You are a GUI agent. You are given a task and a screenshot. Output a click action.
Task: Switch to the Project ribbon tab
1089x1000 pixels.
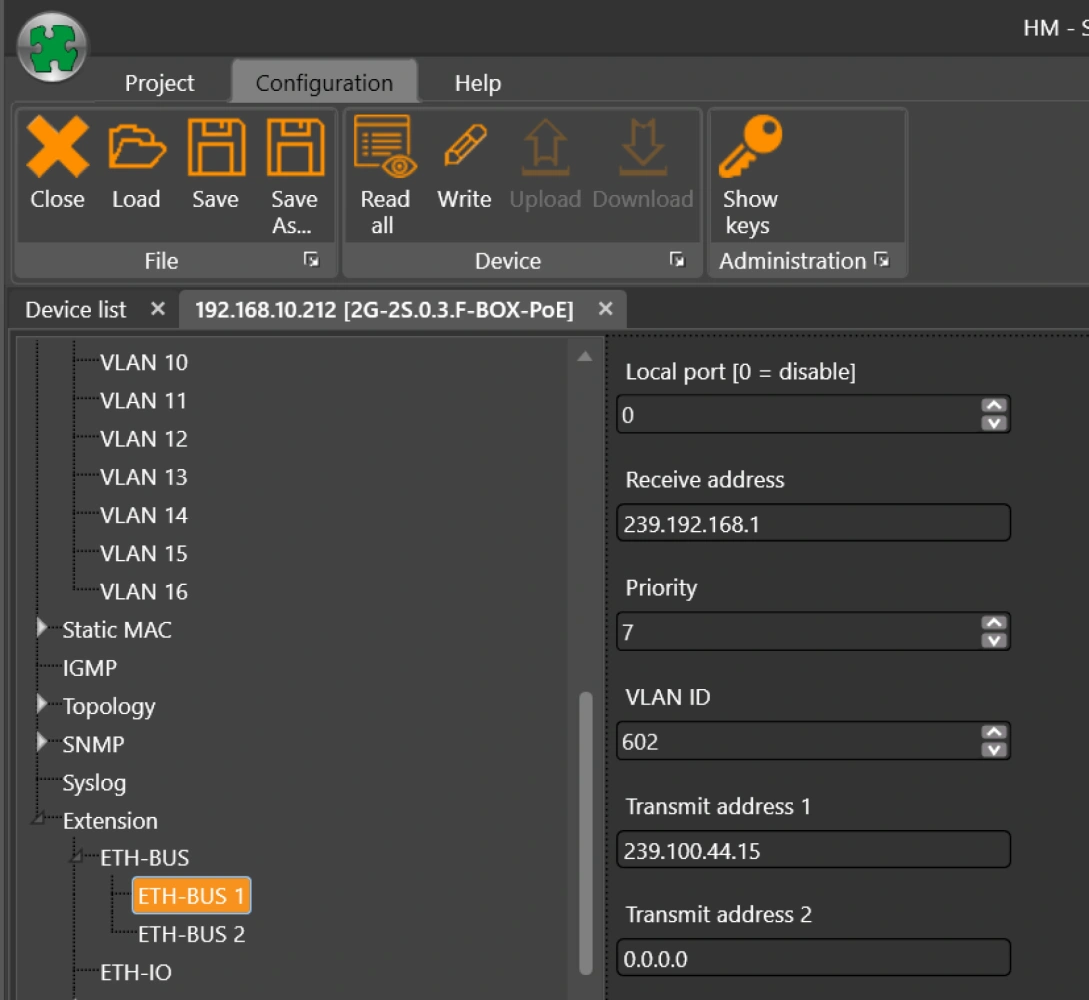click(159, 83)
